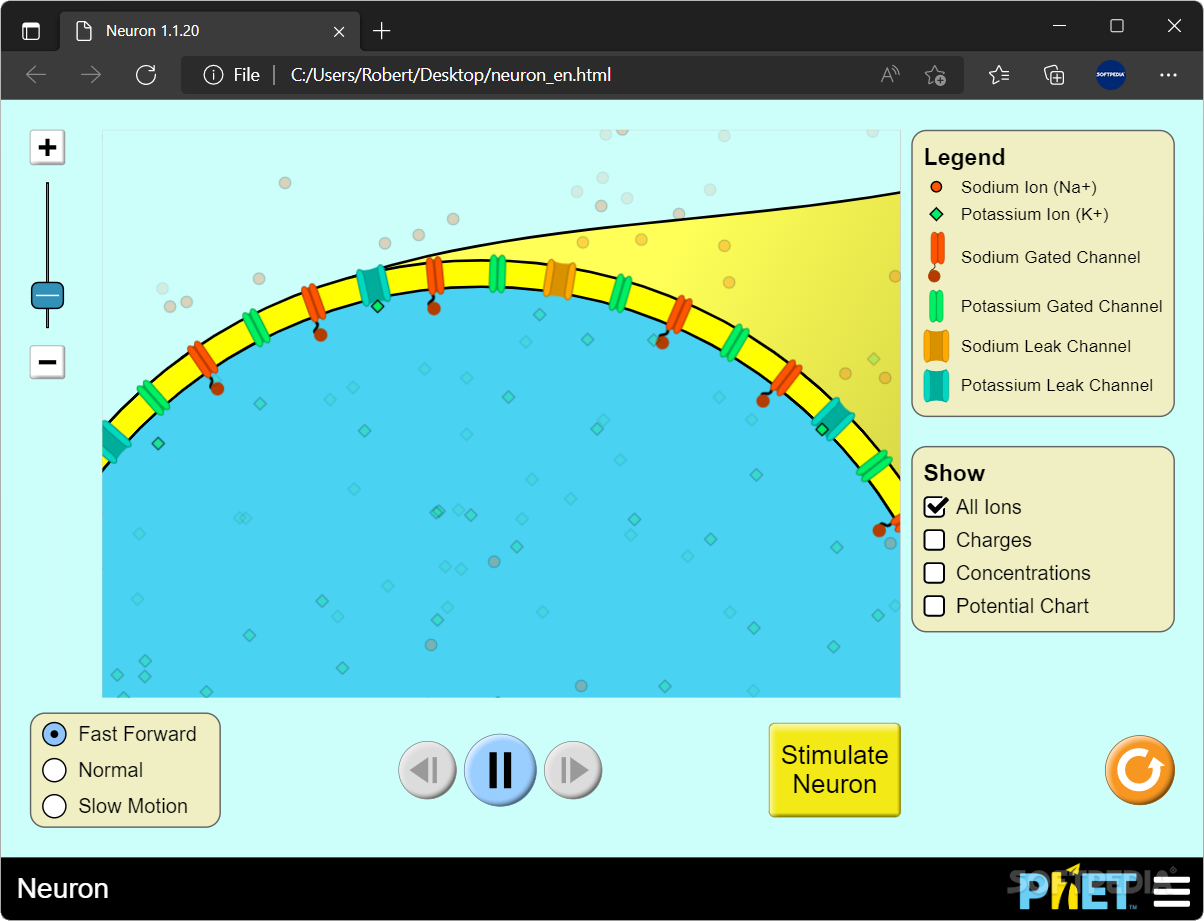Image resolution: width=1204 pixels, height=921 pixels.
Task: Open Read aloud icon
Action: coord(890,75)
